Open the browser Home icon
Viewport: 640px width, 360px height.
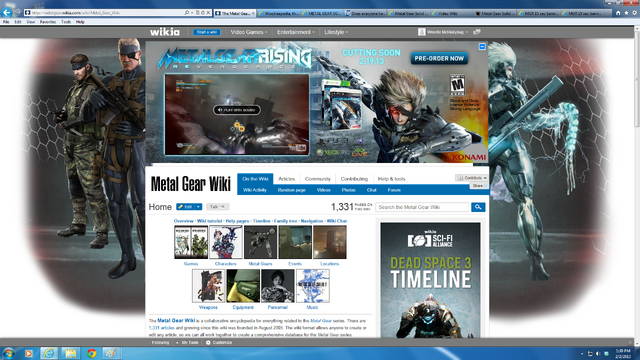(618, 13)
